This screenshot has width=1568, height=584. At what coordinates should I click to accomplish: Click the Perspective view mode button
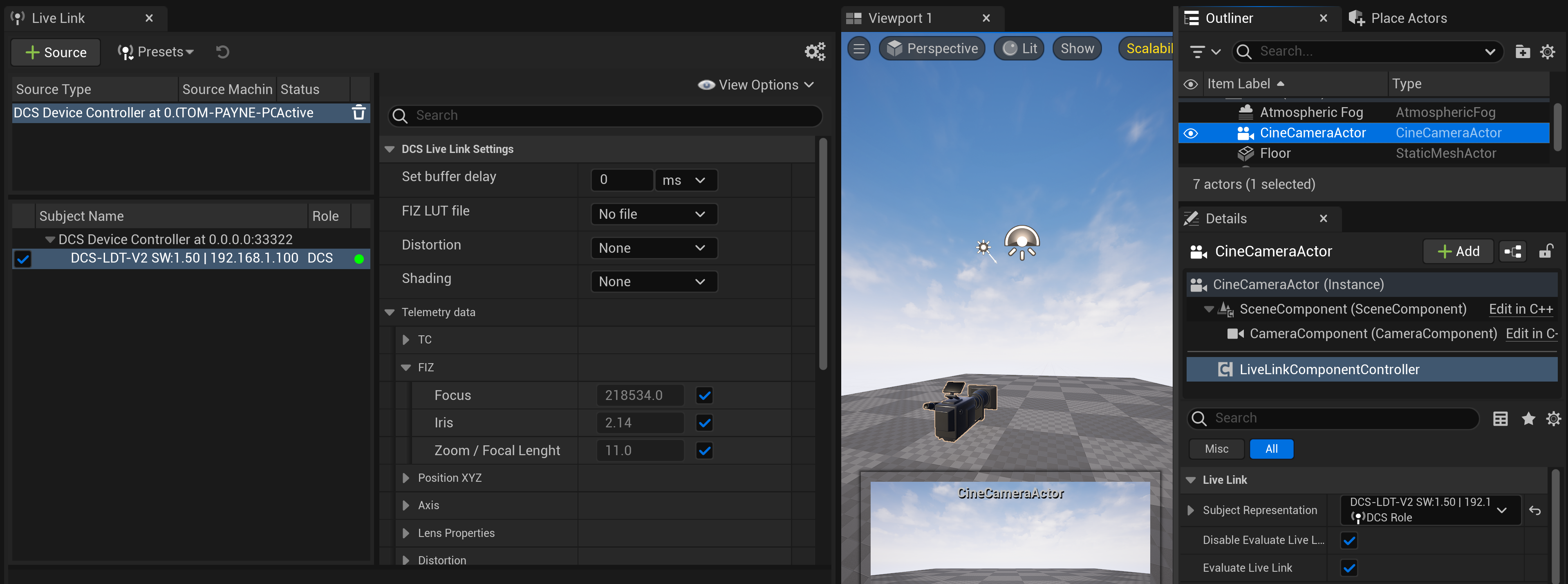click(932, 49)
